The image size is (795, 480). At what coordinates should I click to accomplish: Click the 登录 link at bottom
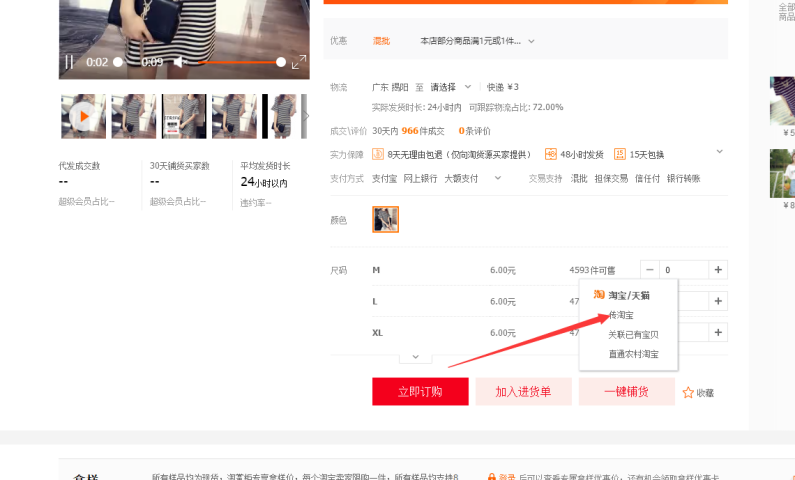[x=507, y=477]
